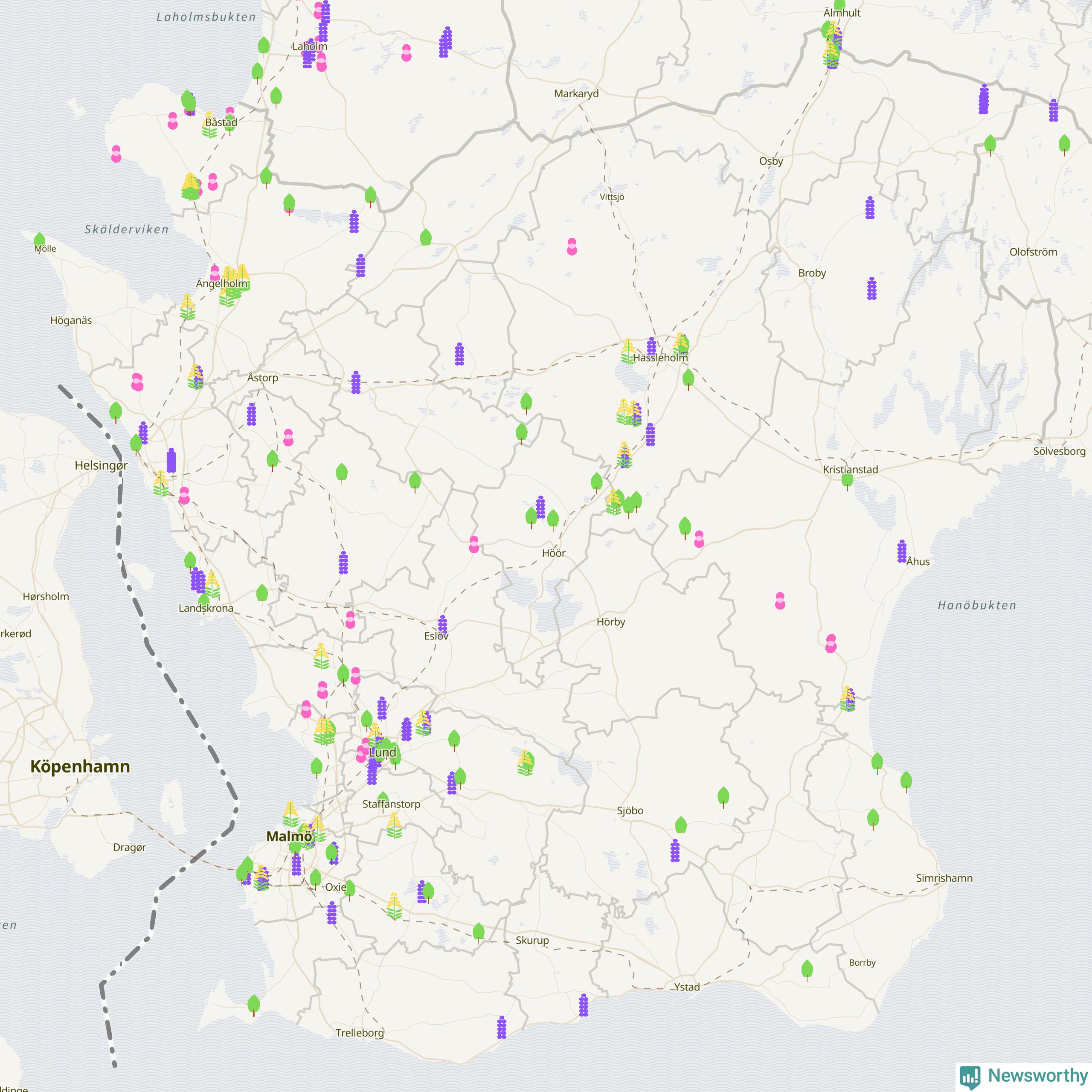Select the Lund city label
The height and width of the screenshot is (1092, 1092).
point(383,752)
